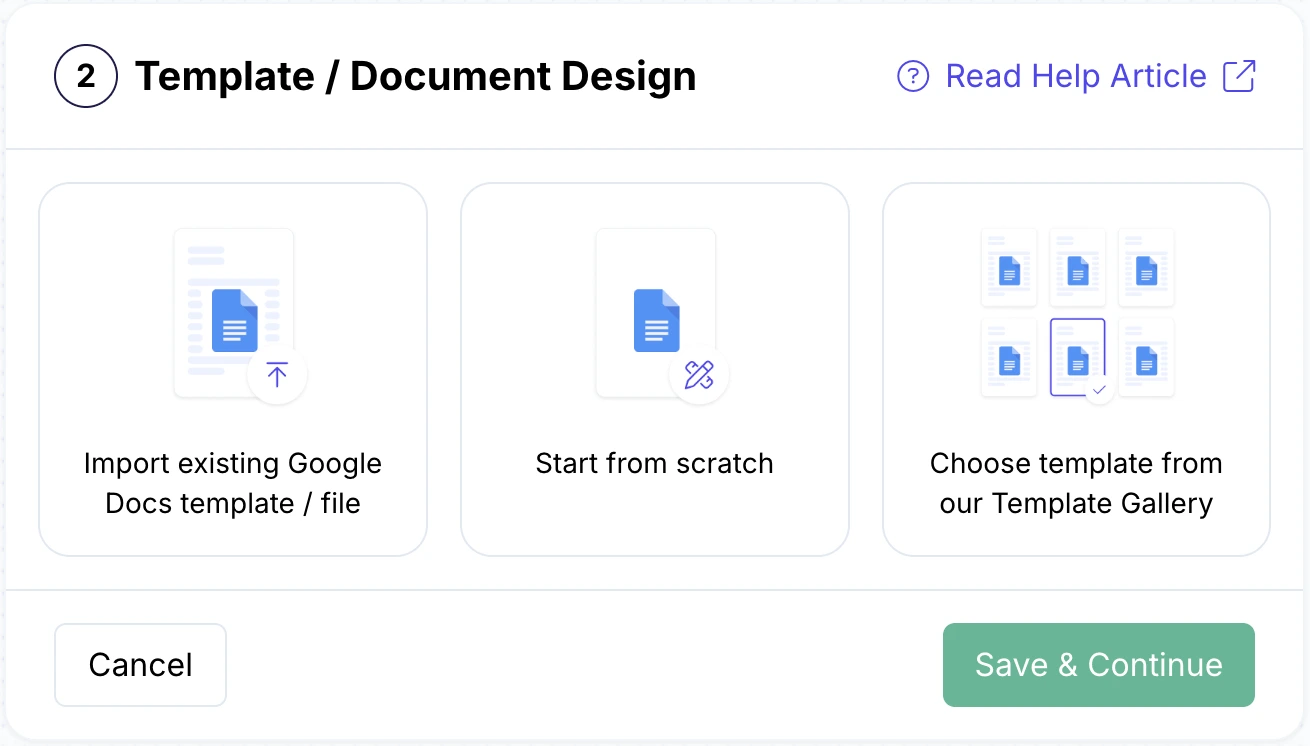Click the step 2 number circle

86,75
